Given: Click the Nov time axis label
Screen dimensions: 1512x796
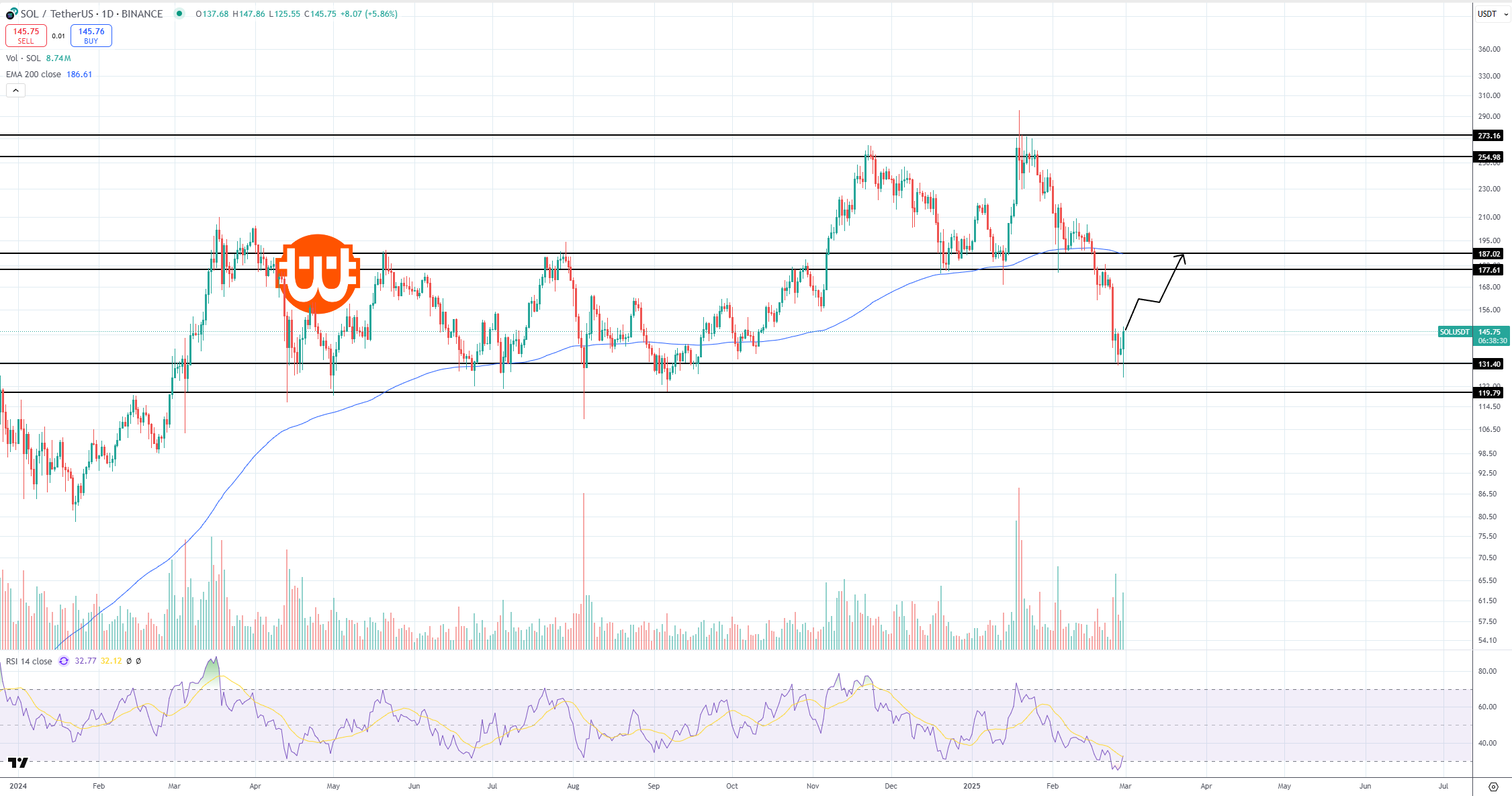Looking at the screenshot, I should 813,786.
